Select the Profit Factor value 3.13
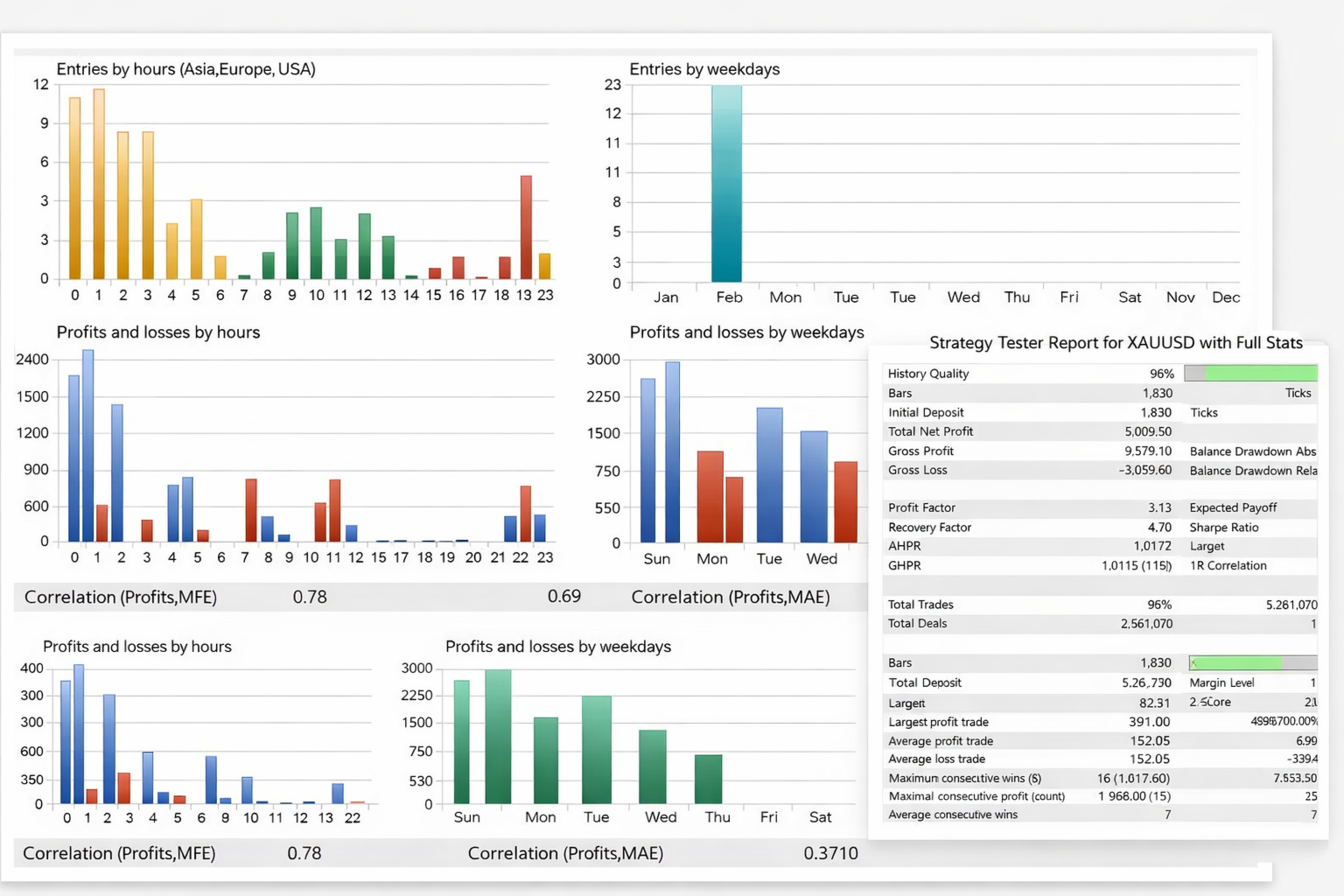This screenshot has width=1344, height=896. click(1159, 507)
